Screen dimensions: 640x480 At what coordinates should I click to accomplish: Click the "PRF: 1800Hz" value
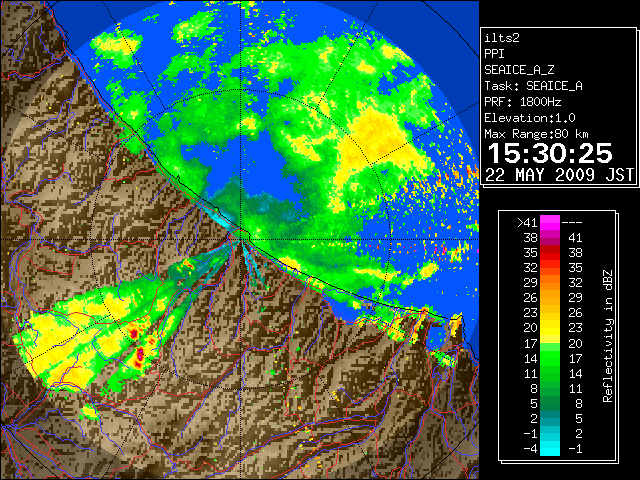click(522, 102)
